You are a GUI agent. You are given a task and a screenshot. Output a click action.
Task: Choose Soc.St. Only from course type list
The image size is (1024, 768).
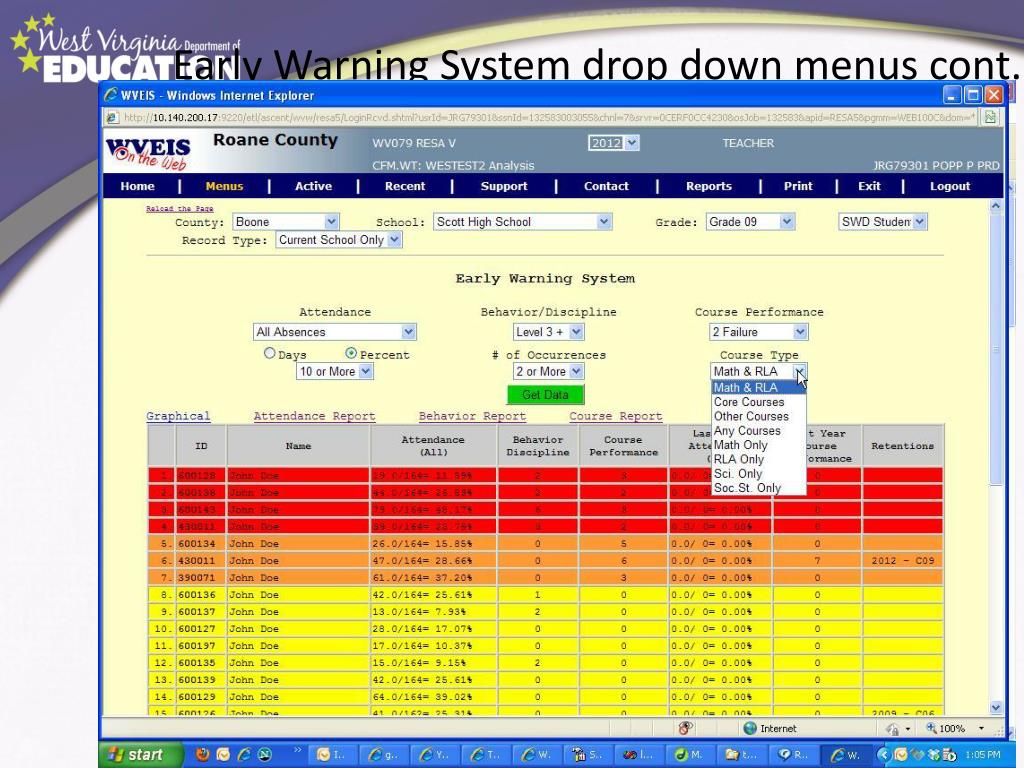pos(759,488)
